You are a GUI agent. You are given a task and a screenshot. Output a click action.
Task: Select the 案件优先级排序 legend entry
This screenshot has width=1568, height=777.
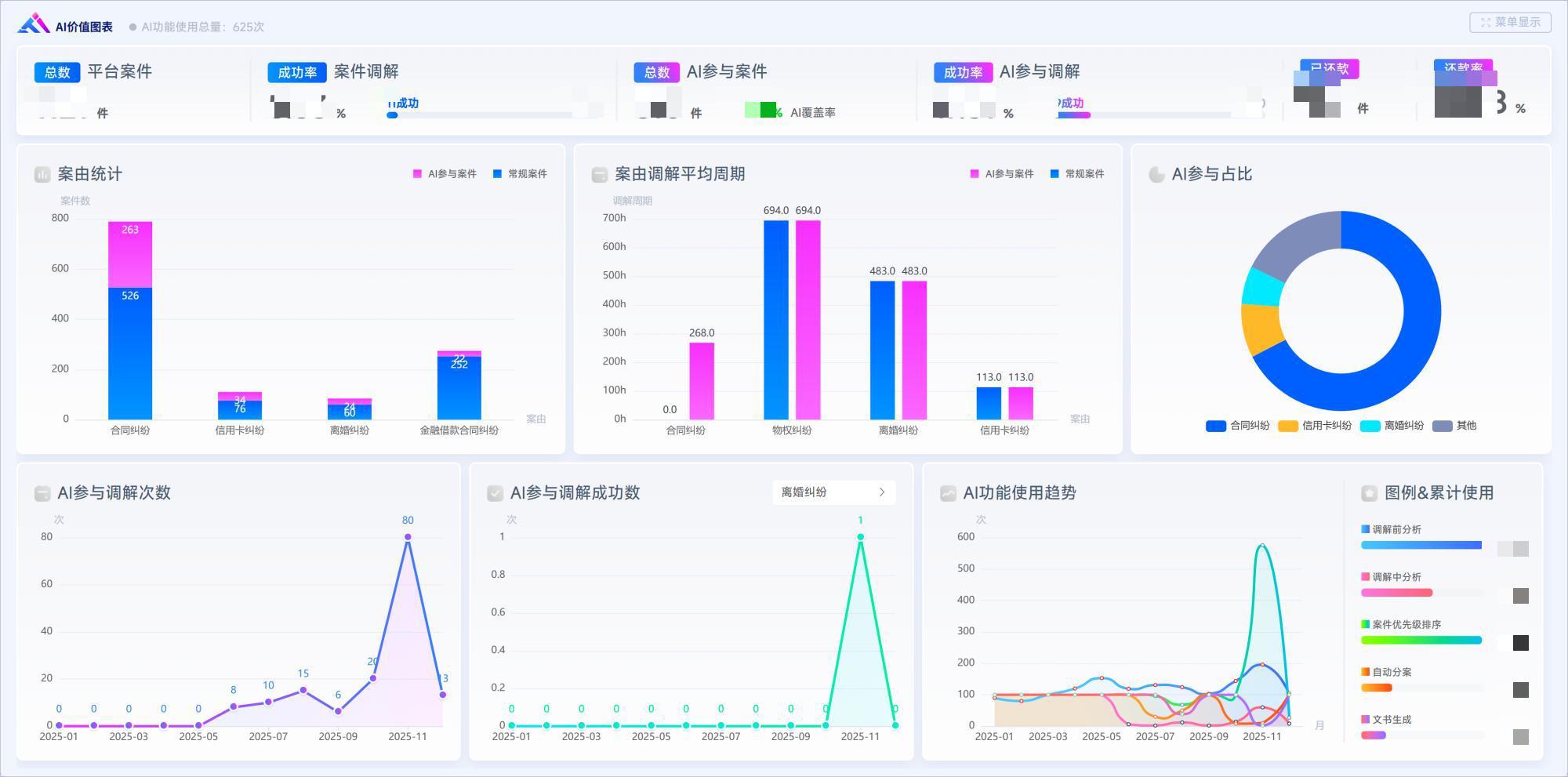click(x=1405, y=625)
